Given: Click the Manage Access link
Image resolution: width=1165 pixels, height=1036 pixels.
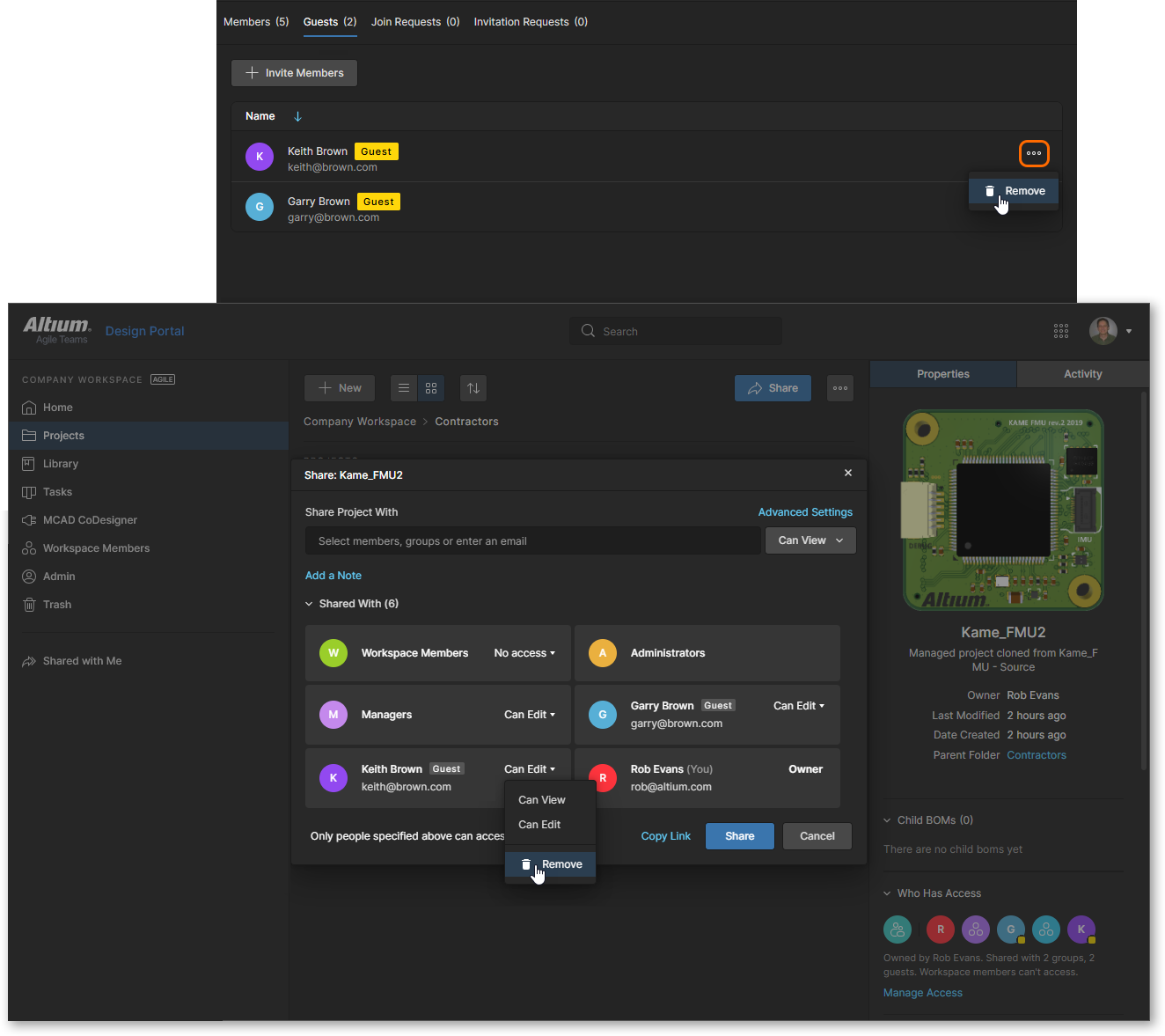Looking at the screenshot, I should (922, 993).
